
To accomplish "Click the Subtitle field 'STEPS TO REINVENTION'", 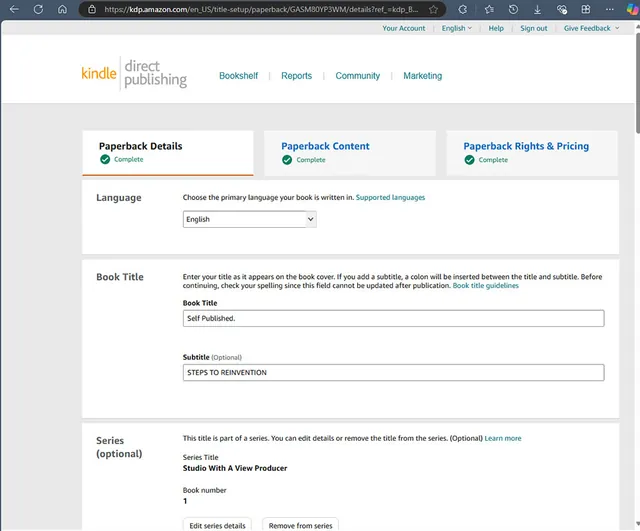I will tap(393, 372).
